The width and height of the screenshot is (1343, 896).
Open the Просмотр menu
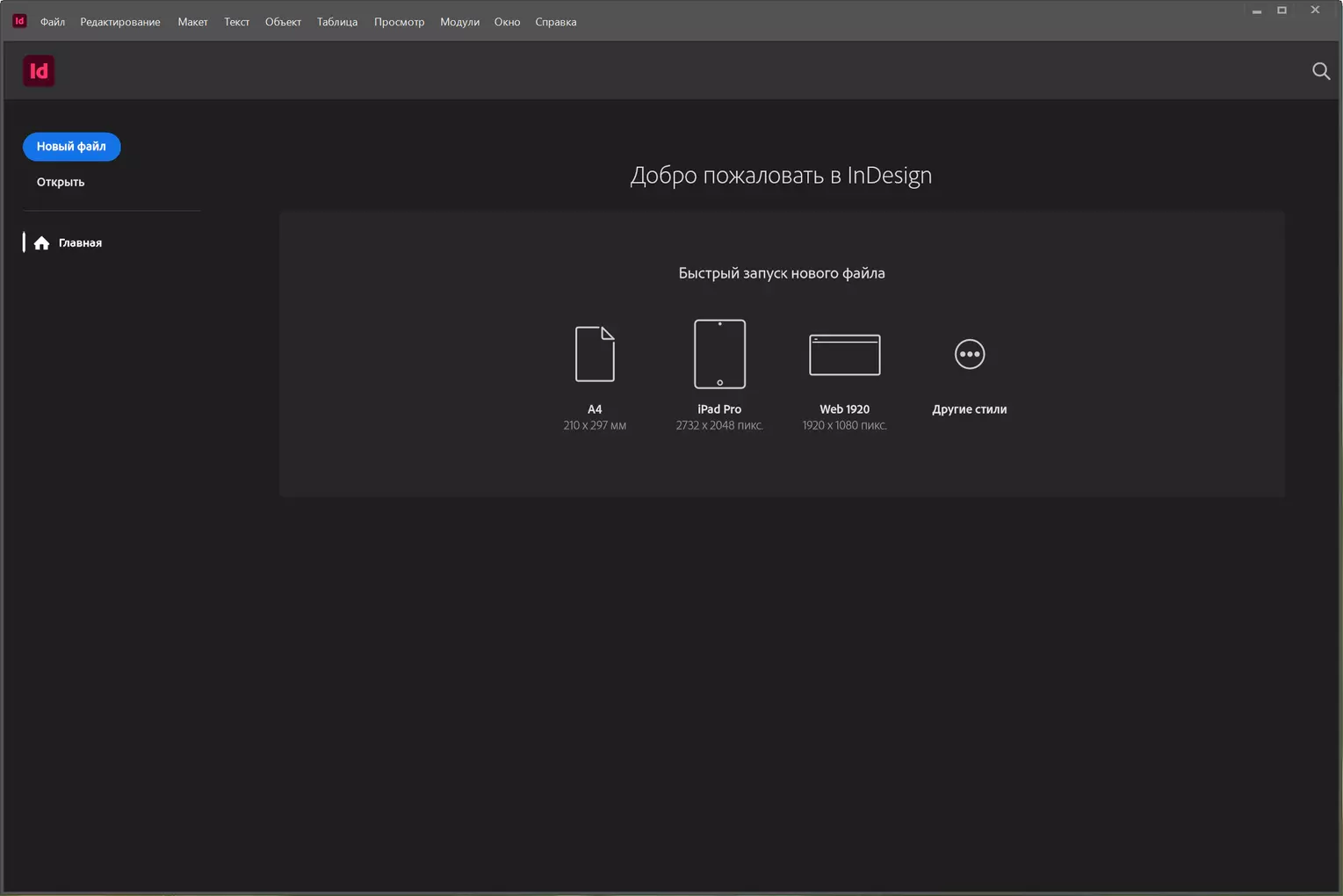click(x=399, y=22)
